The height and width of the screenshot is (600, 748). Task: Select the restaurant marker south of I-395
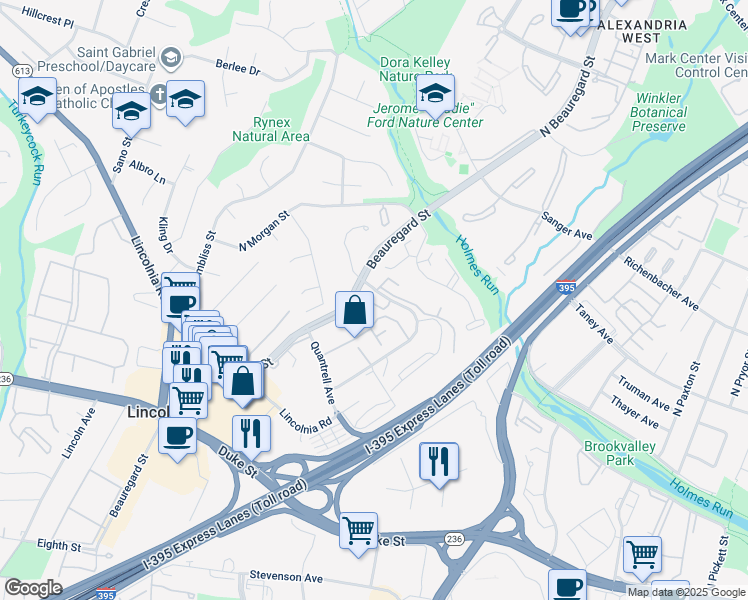tap(439, 463)
